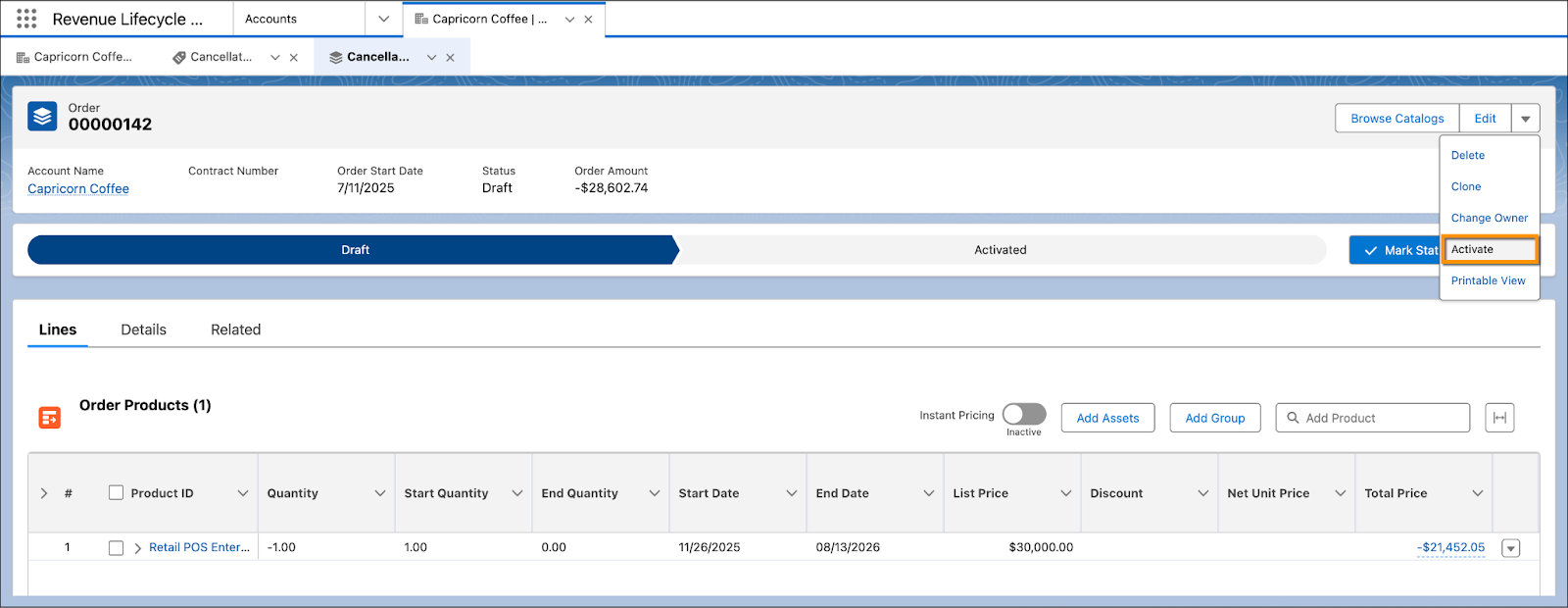
Task: Select the Draft stage in path
Action: tap(353, 250)
